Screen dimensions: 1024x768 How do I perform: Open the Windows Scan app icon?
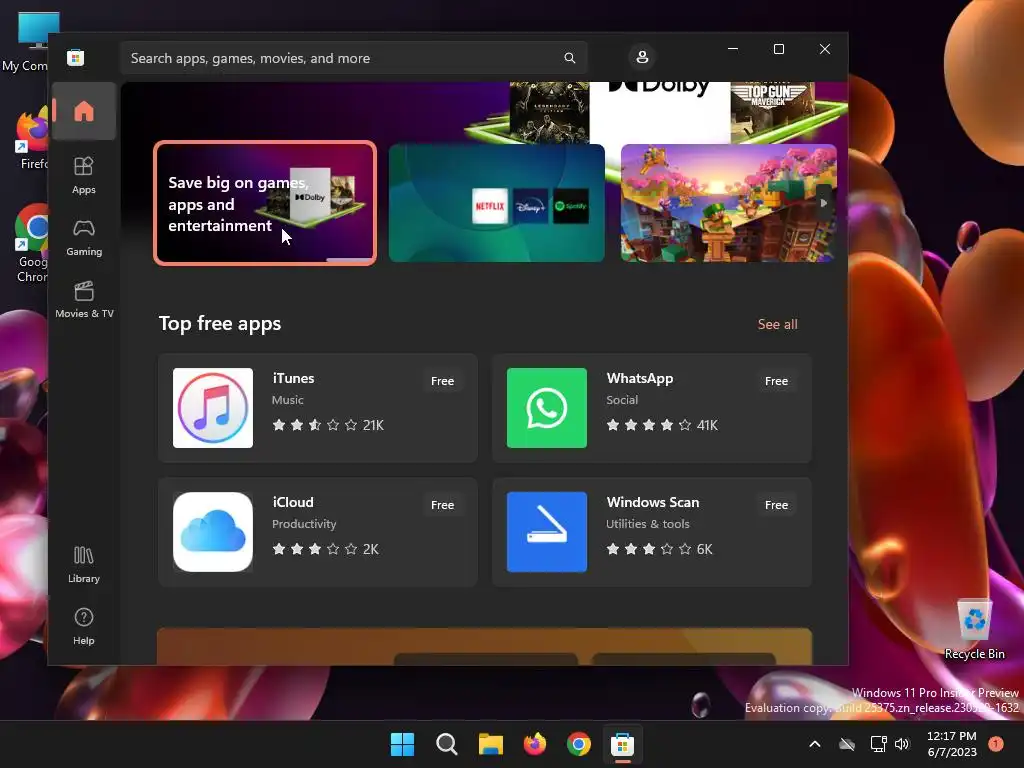pyautogui.click(x=547, y=532)
